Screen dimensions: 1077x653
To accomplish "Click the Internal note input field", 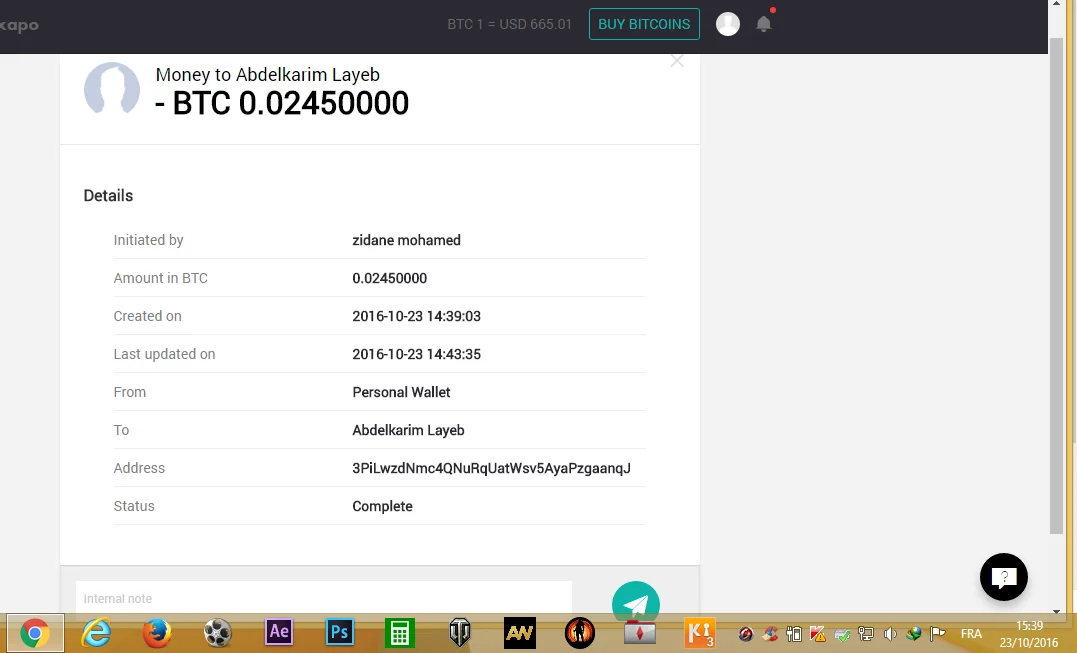I will tap(323, 598).
